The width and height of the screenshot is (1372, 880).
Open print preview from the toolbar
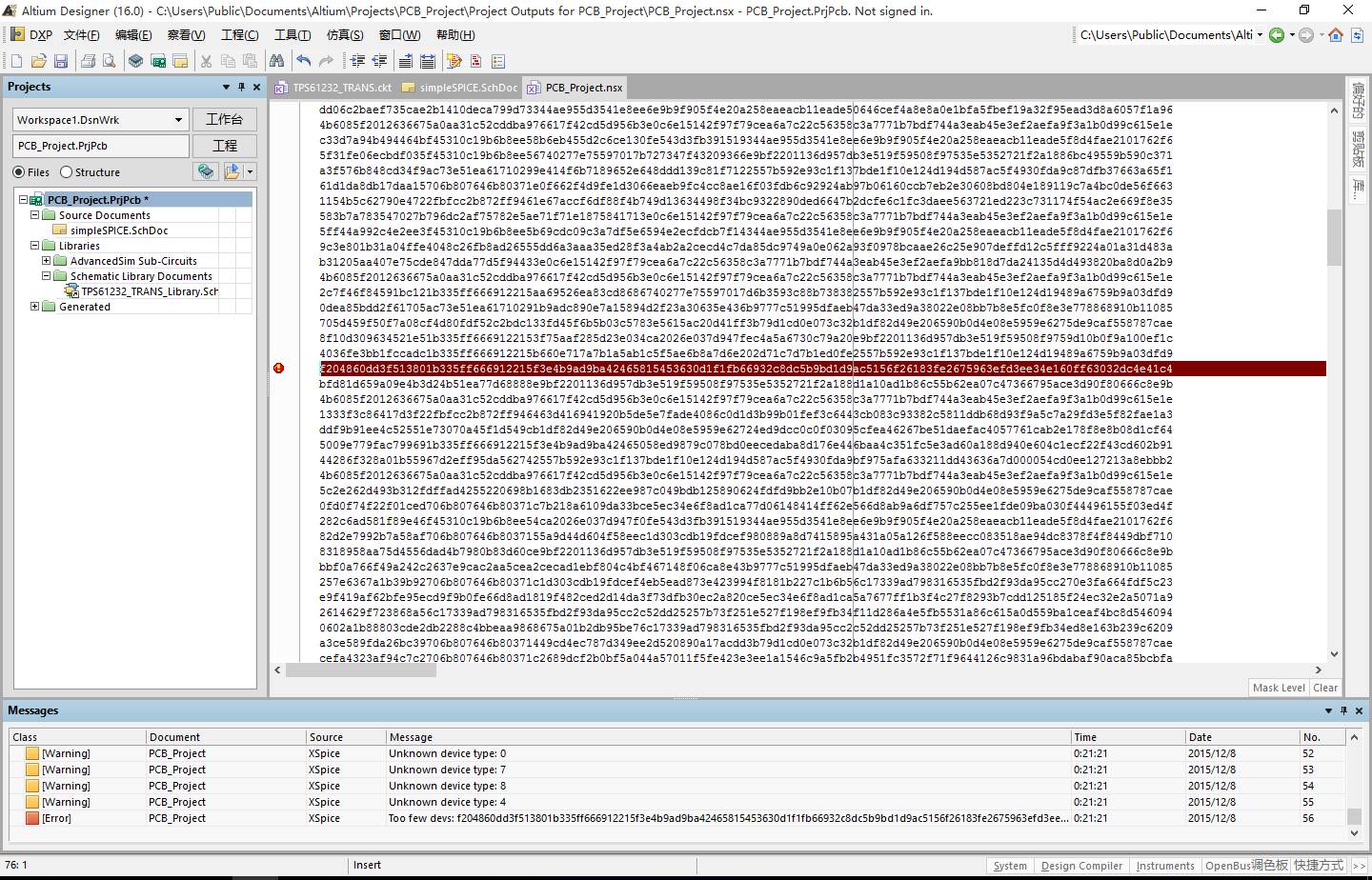tap(110, 61)
